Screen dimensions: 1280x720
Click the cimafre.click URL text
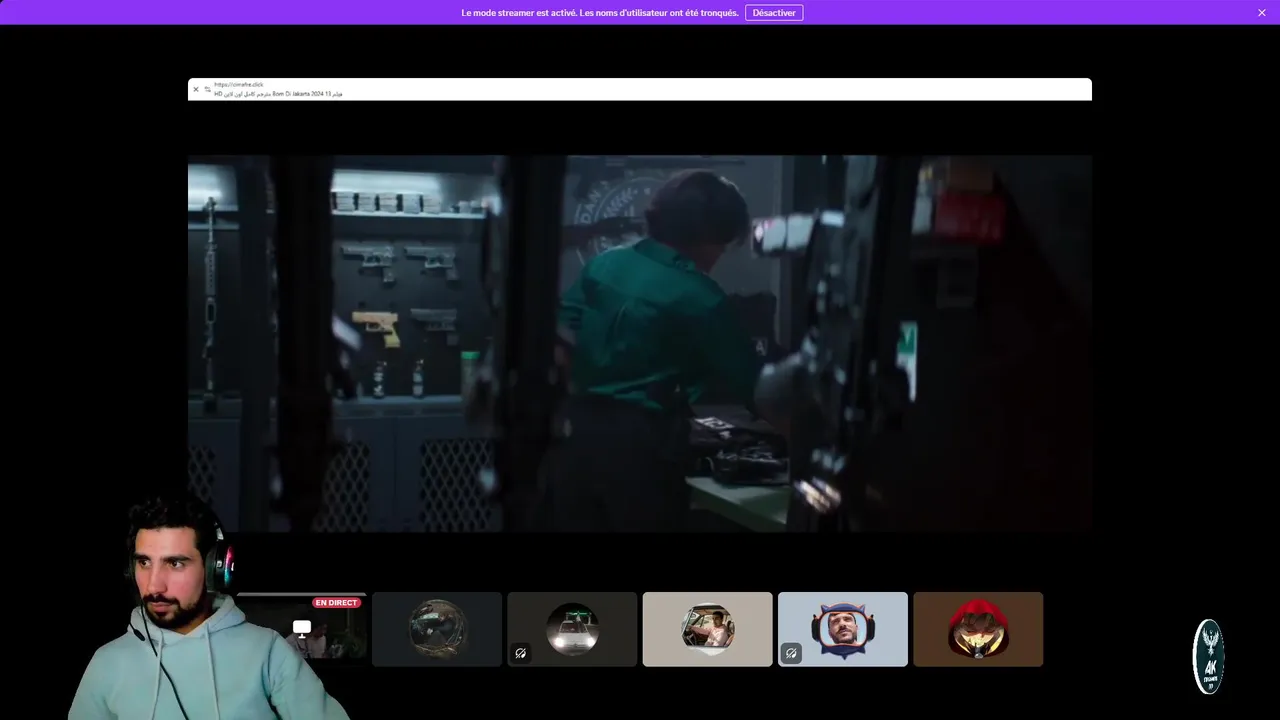point(239,85)
